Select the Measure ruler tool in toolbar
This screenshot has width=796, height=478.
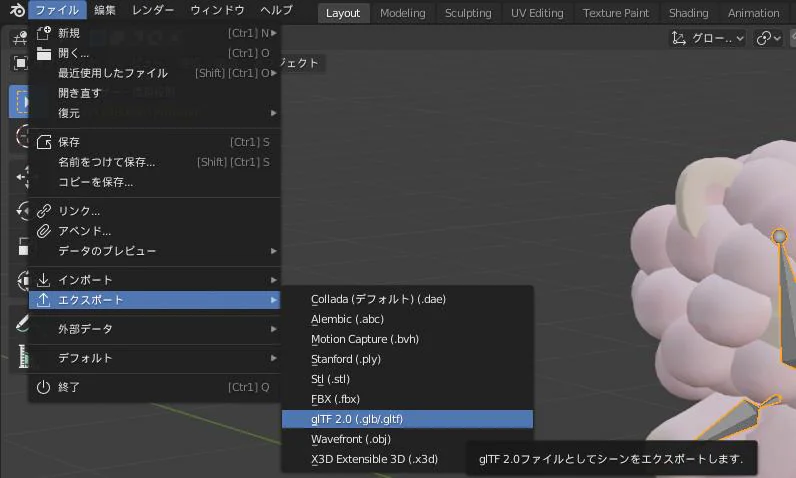(22, 355)
